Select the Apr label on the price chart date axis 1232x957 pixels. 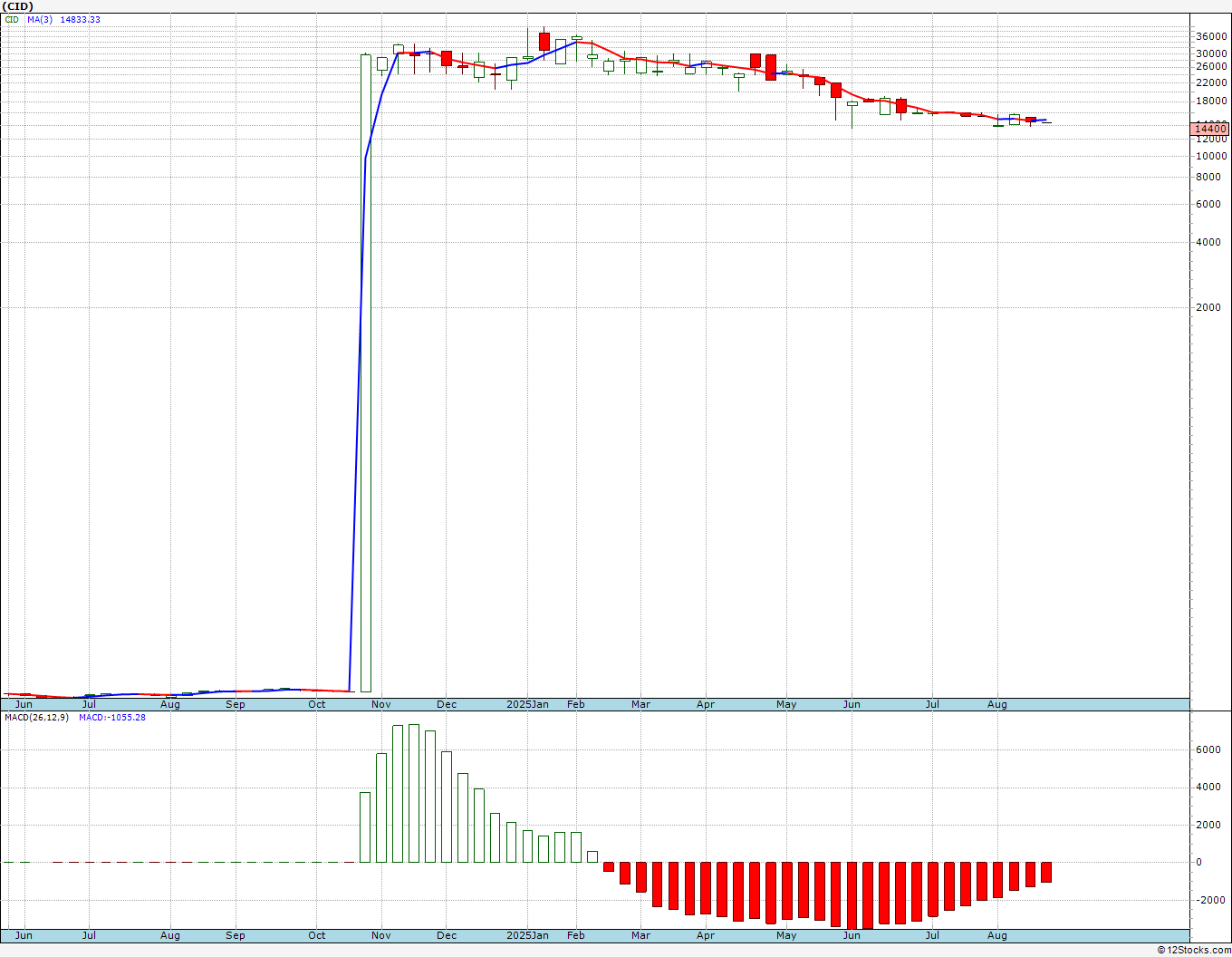tap(706, 704)
